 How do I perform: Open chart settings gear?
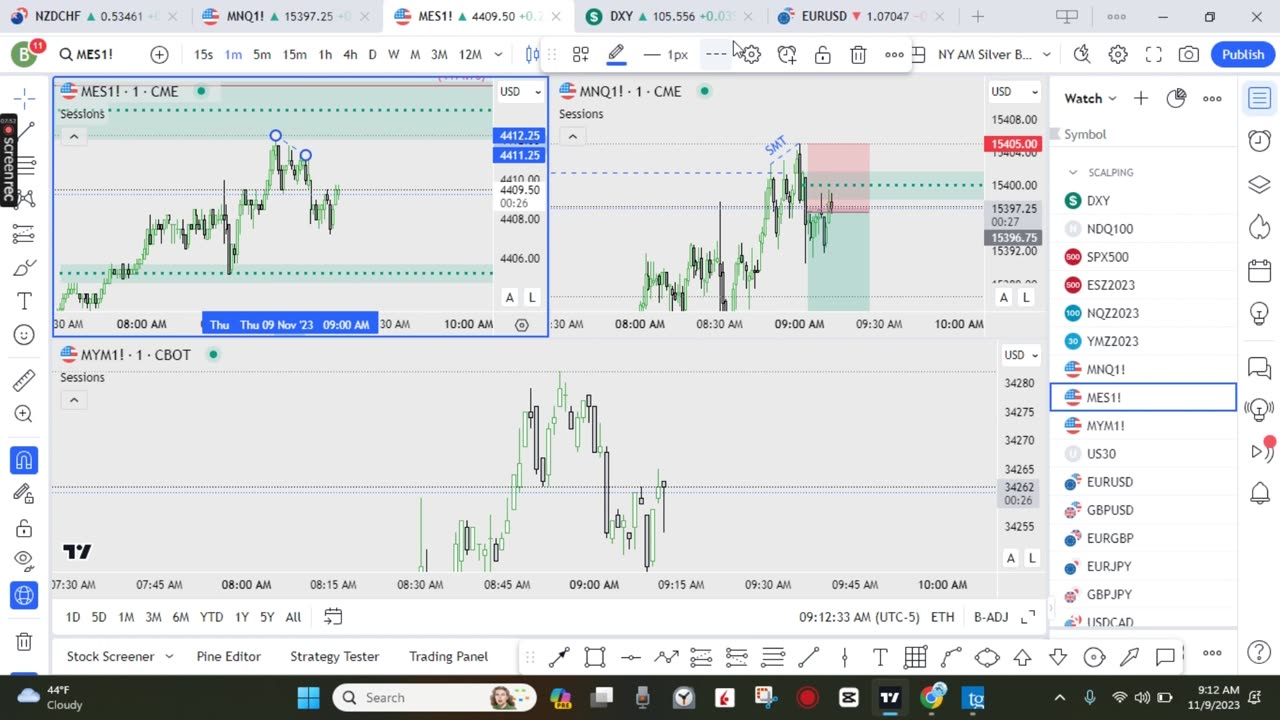(x=1118, y=55)
